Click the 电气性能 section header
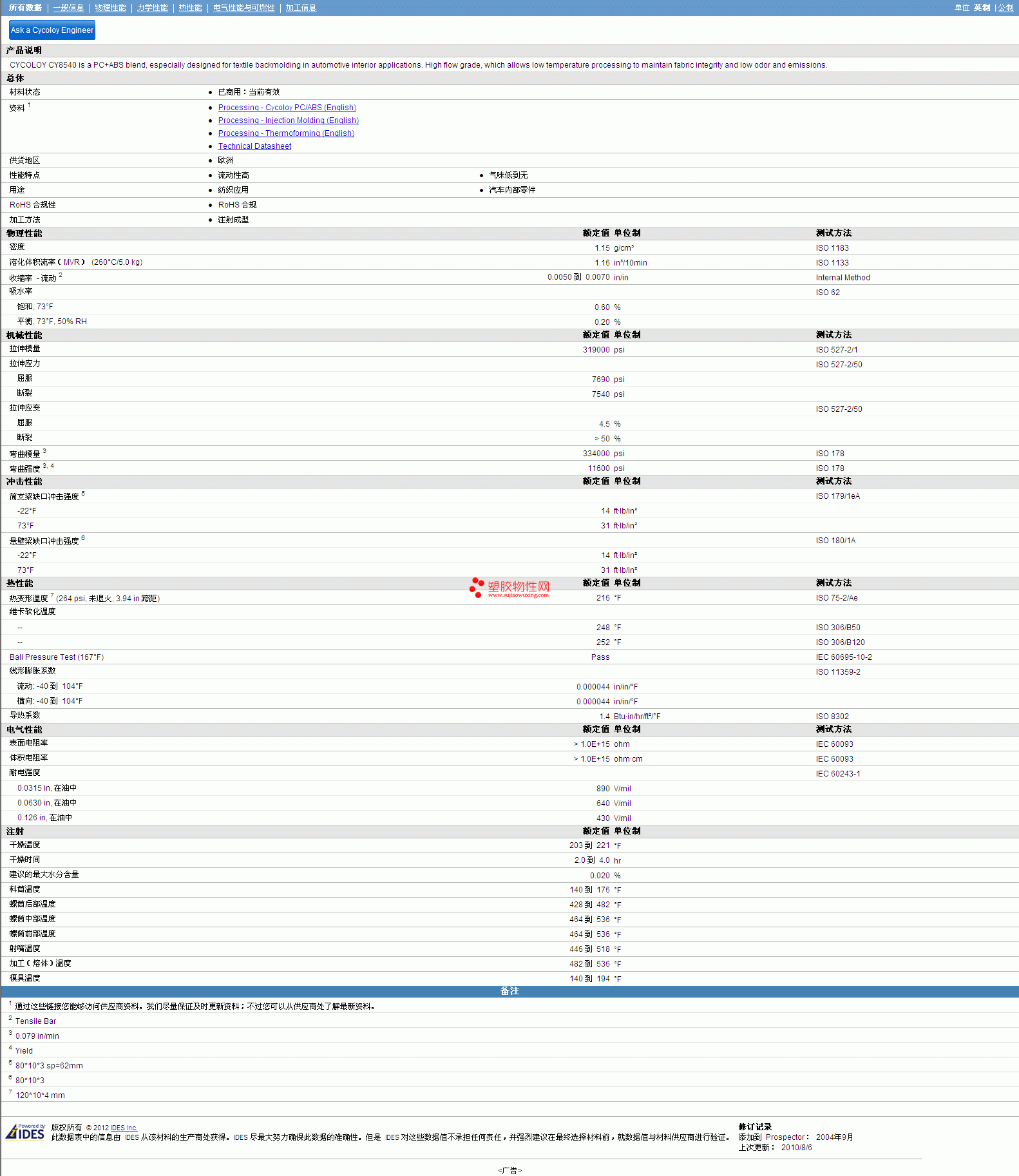1019x1176 pixels. click(24, 729)
